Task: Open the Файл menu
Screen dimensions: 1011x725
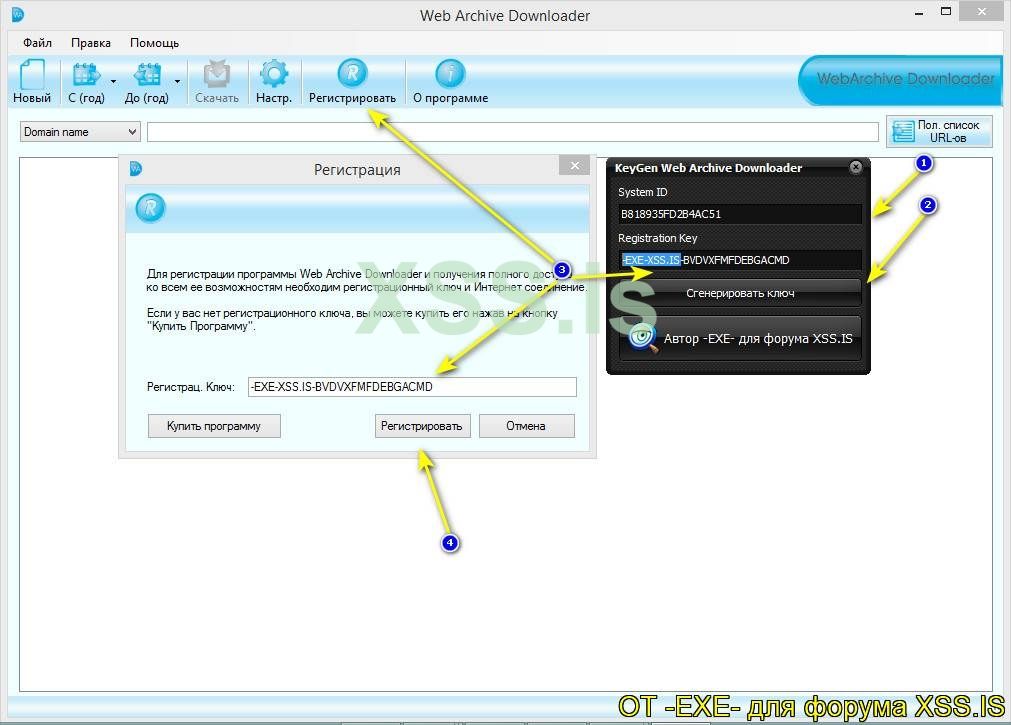Action: click(37, 43)
